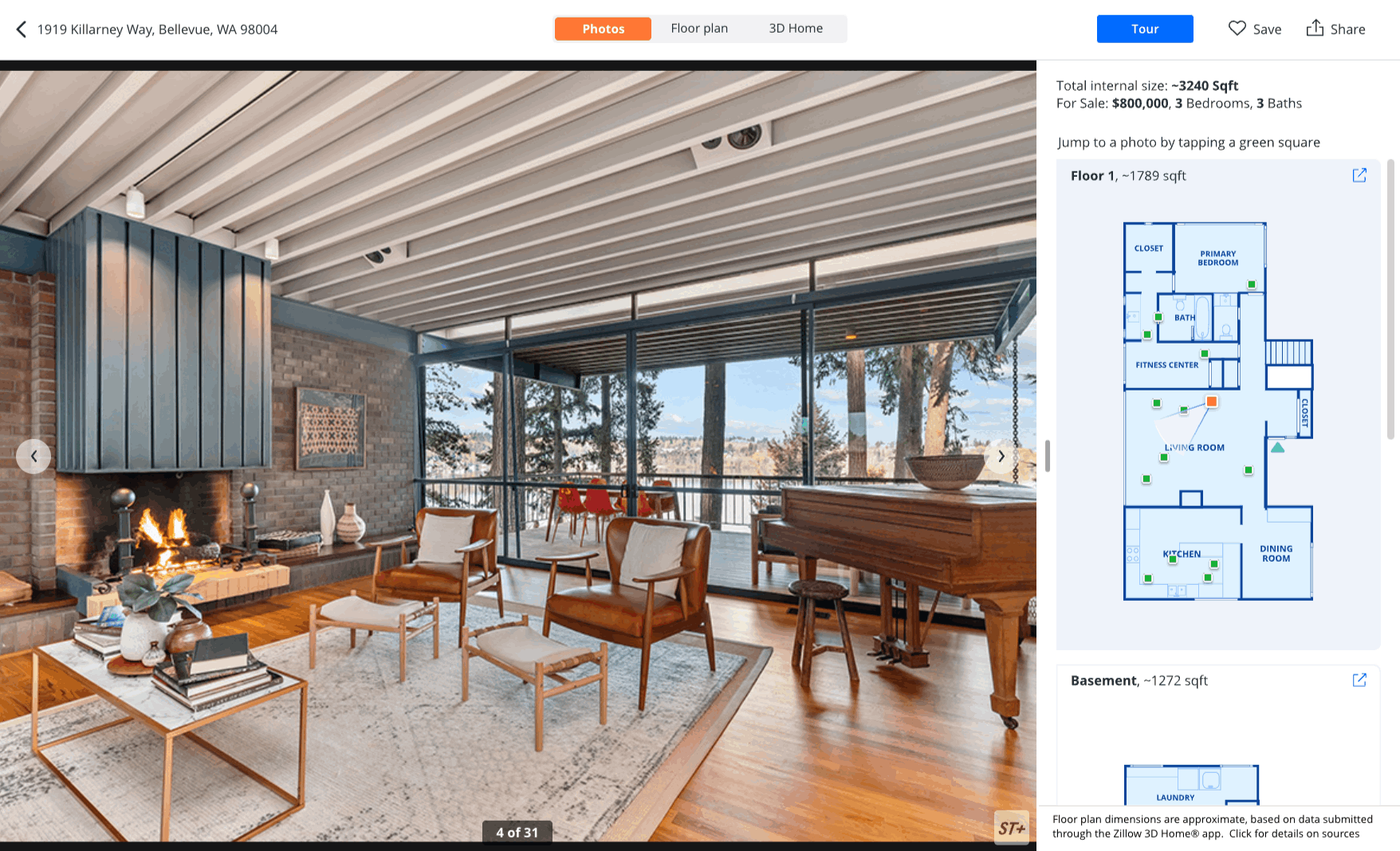Open the Floor plan tab
Image resolution: width=1400 pixels, height=851 pixels.
tap(699, 29)
